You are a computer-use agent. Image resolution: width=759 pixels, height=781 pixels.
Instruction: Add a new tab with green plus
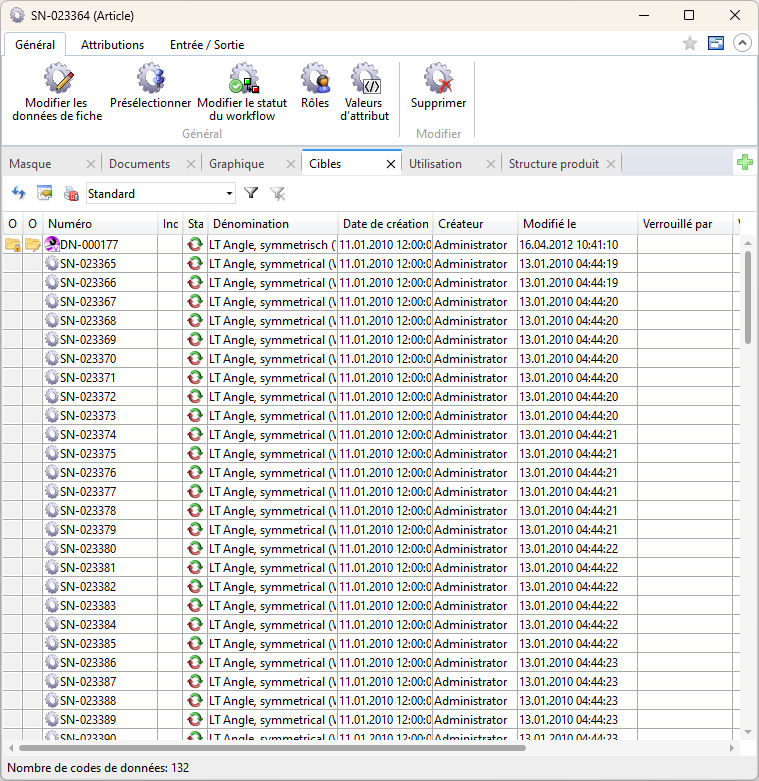tap(744, 163)
